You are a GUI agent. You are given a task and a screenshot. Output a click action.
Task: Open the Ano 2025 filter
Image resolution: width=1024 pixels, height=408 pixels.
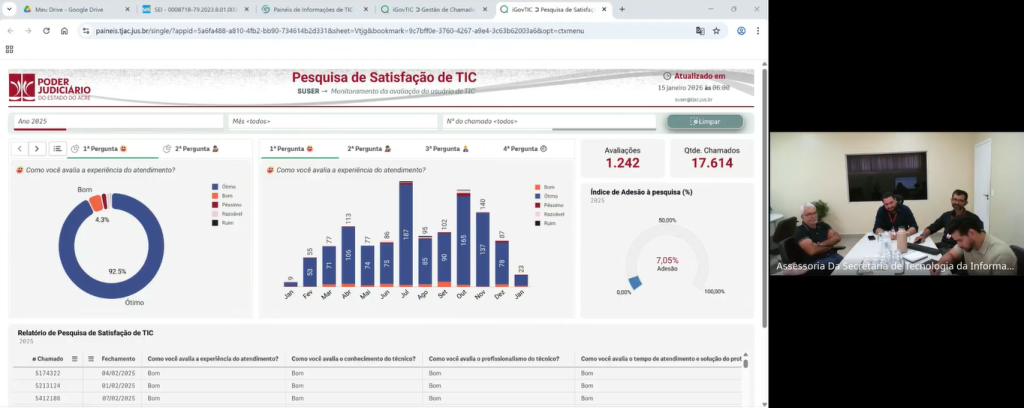tap(118, 121)
